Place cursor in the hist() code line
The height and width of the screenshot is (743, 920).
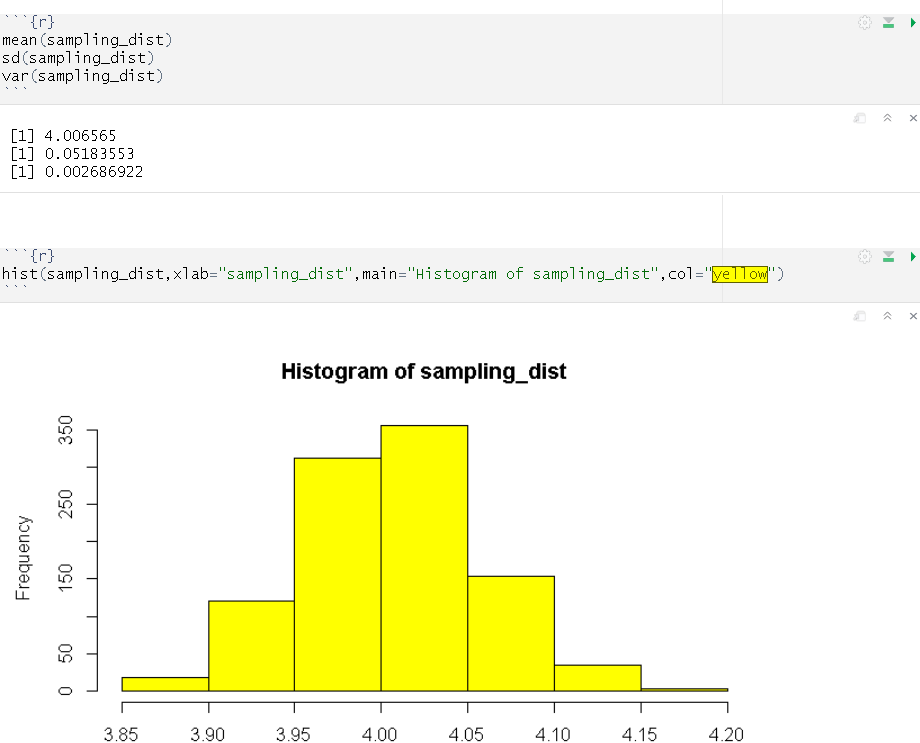click(300, 274)
